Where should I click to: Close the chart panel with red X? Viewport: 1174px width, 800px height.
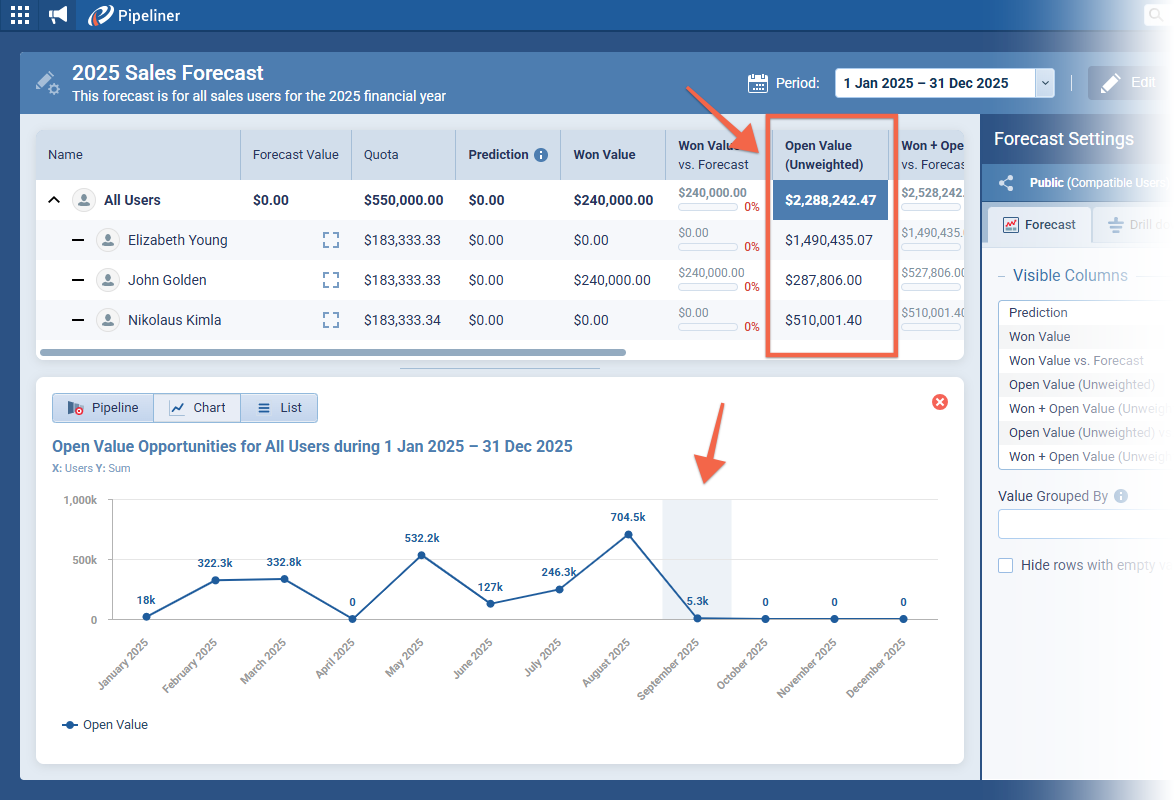pos(940,402)
